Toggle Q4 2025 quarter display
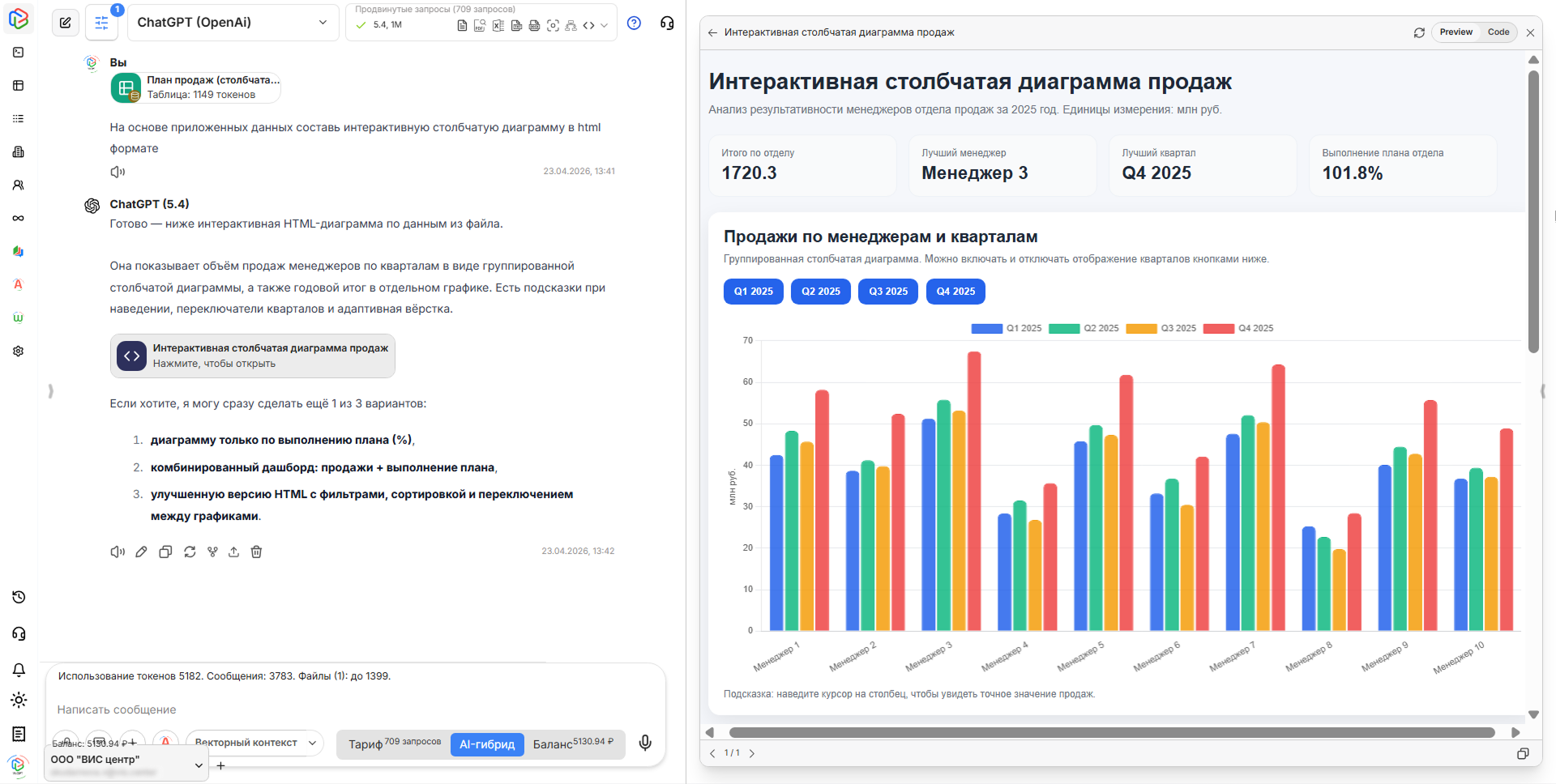 pos(955,292)
